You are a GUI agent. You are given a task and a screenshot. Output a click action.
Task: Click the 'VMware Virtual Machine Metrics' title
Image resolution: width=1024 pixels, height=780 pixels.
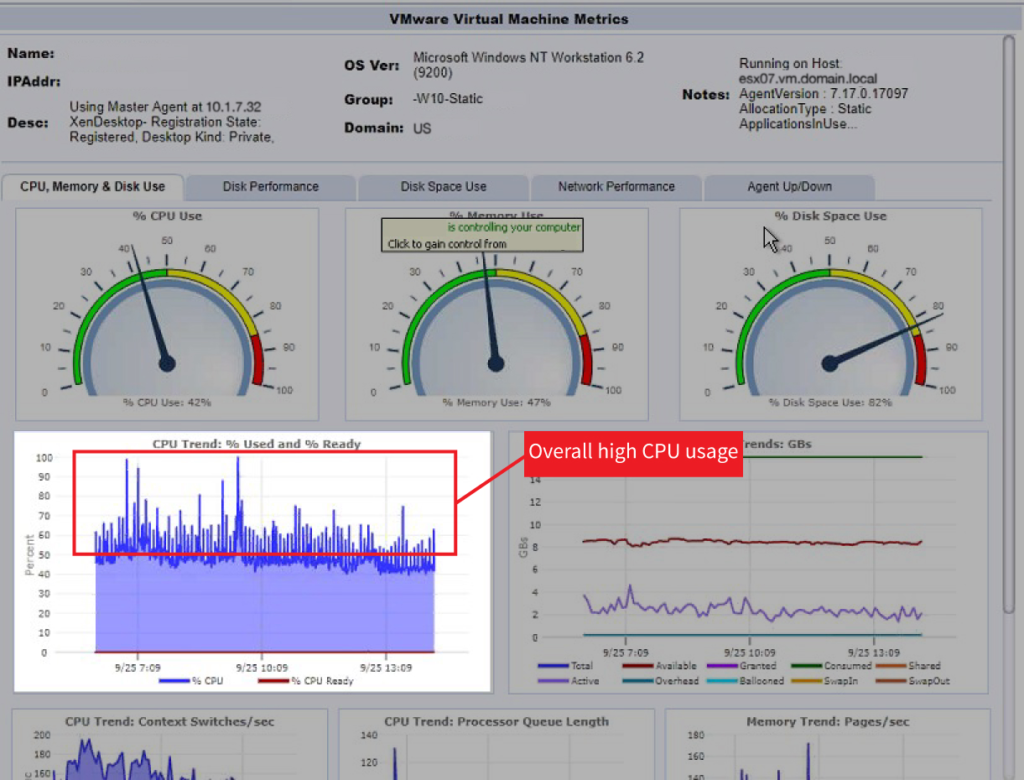509,19
